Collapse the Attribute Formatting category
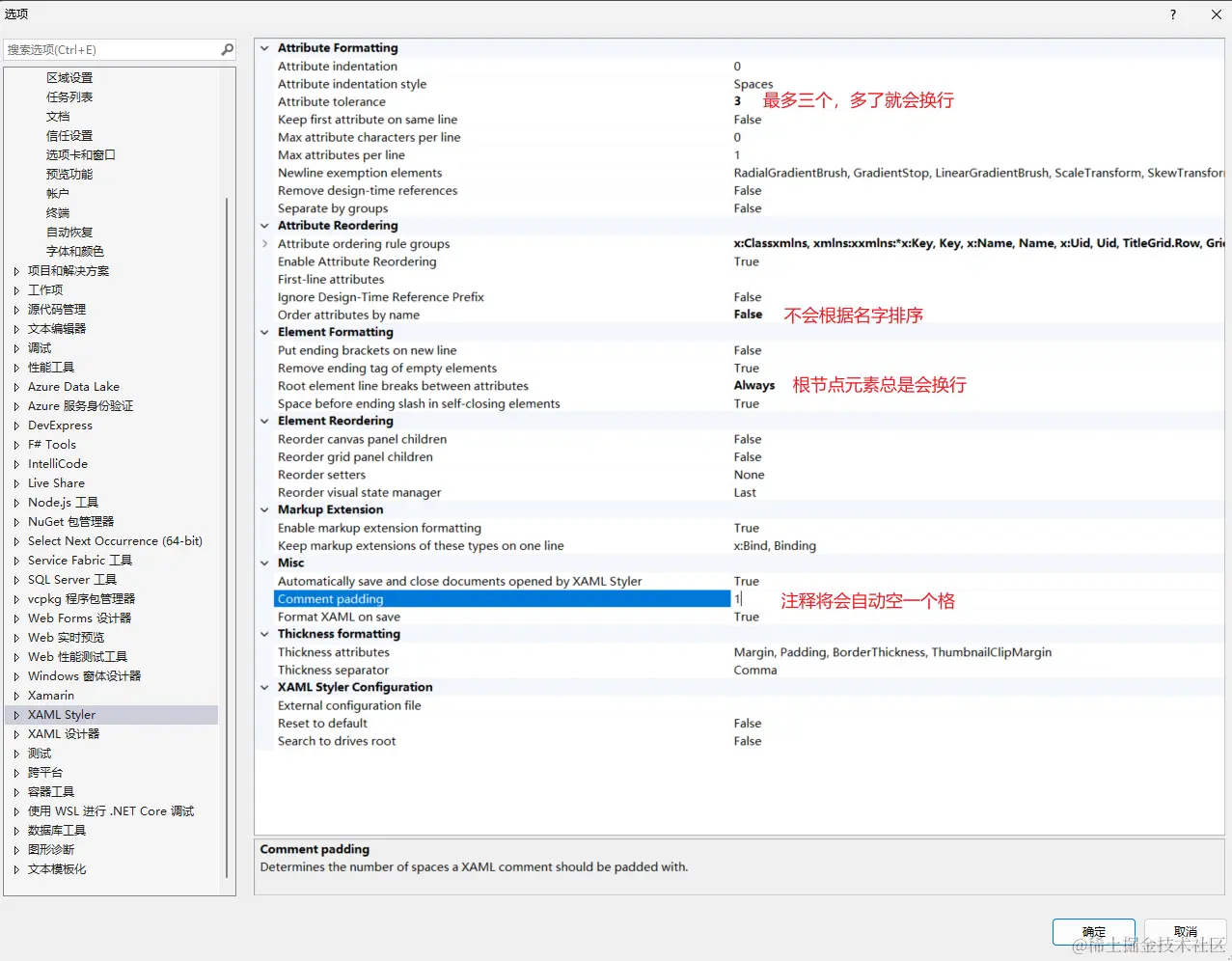Image resolution: width=1232 pixels, height=961 pixels. coord(265,48)
